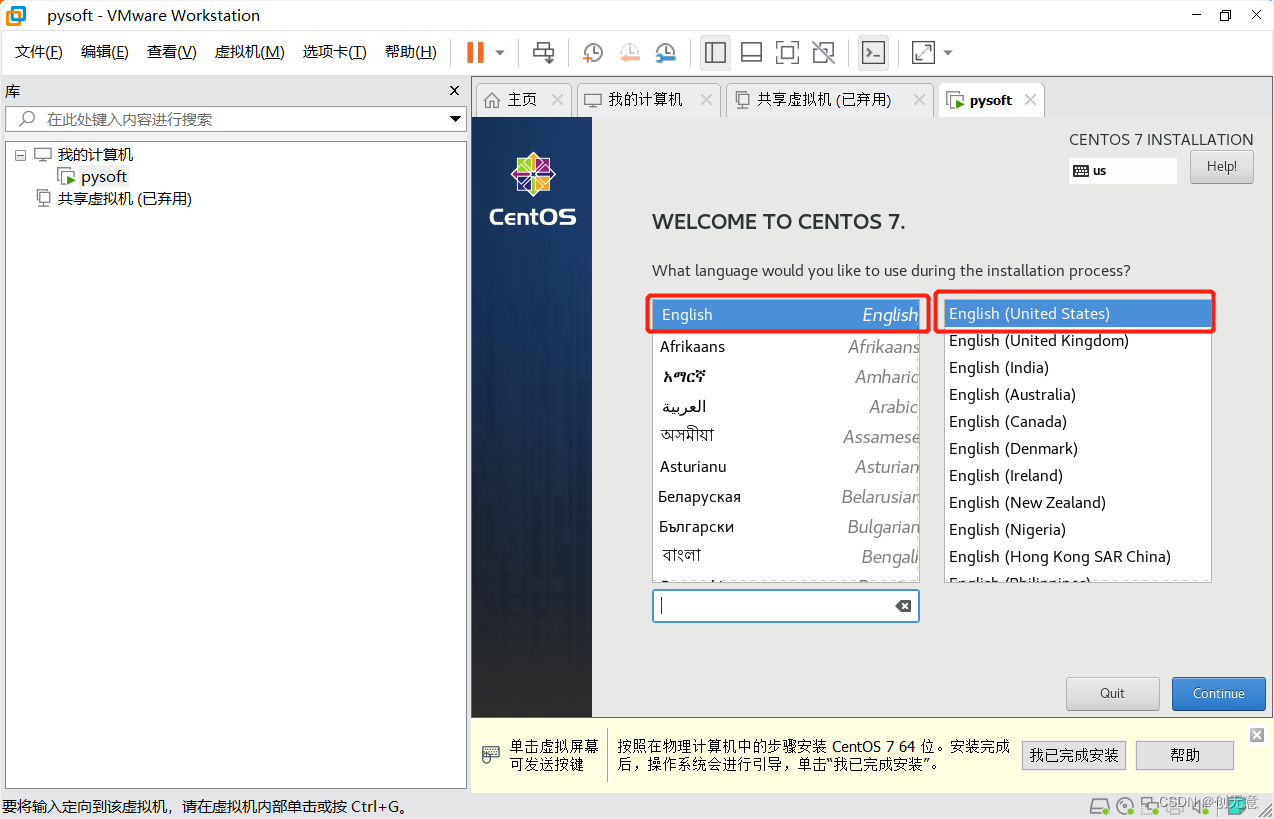Toggle the library sidebar view icon
Viewport: 1274px width, 819px height.
(715, 52)
